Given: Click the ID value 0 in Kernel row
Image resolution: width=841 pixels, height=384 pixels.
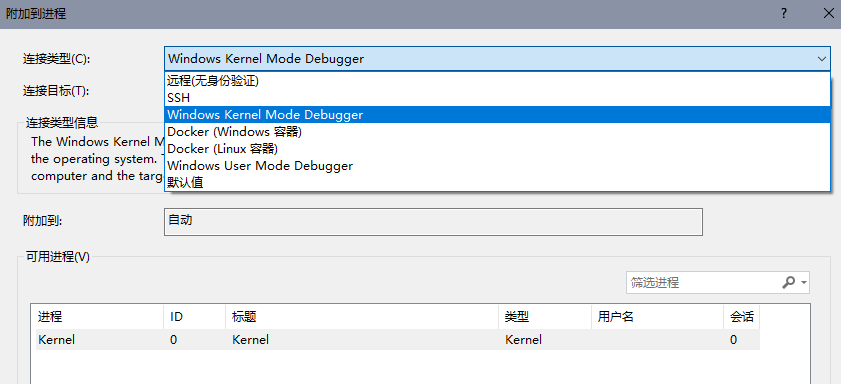Looking at the screenshot, I should [x=173, y=339].
